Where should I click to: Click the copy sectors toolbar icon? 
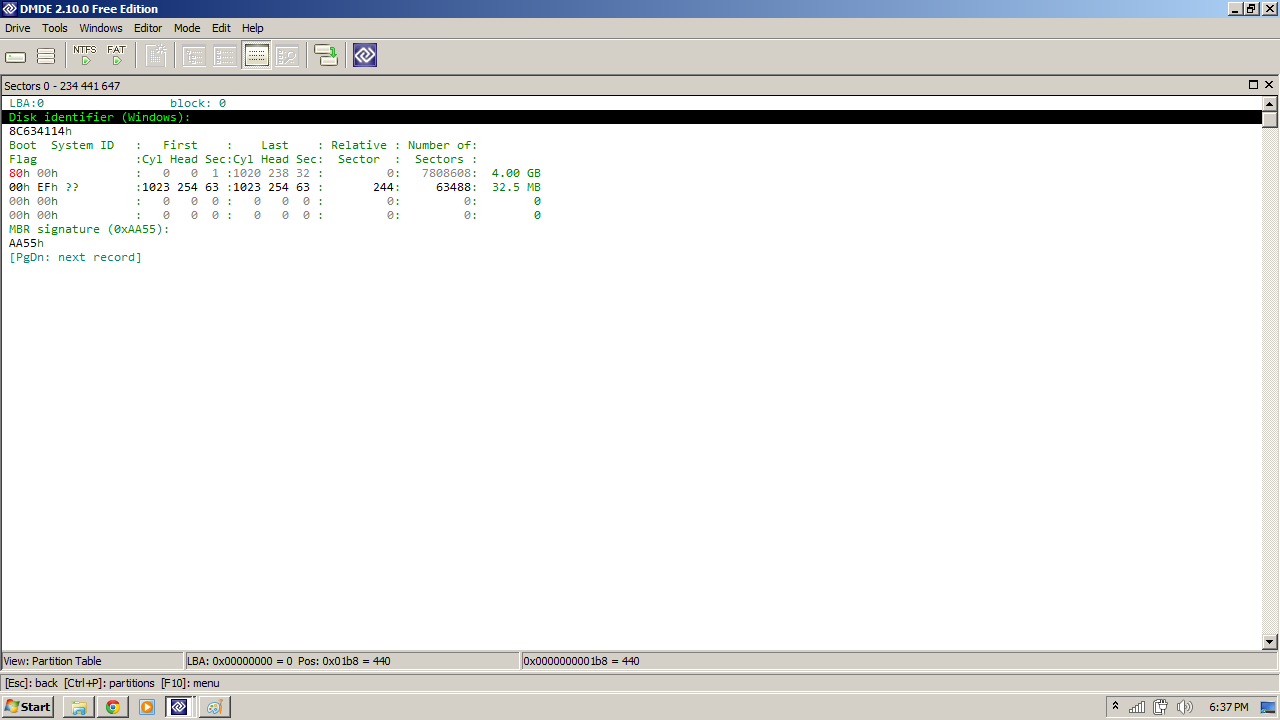click(326, 56)
